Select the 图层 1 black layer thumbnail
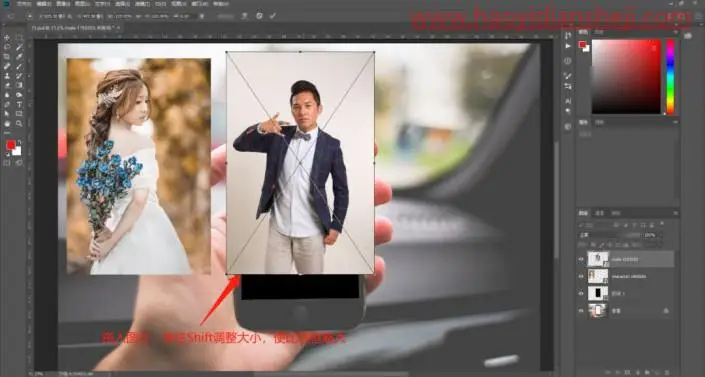Viewport: 705px width, 377px height. (598, 293)
